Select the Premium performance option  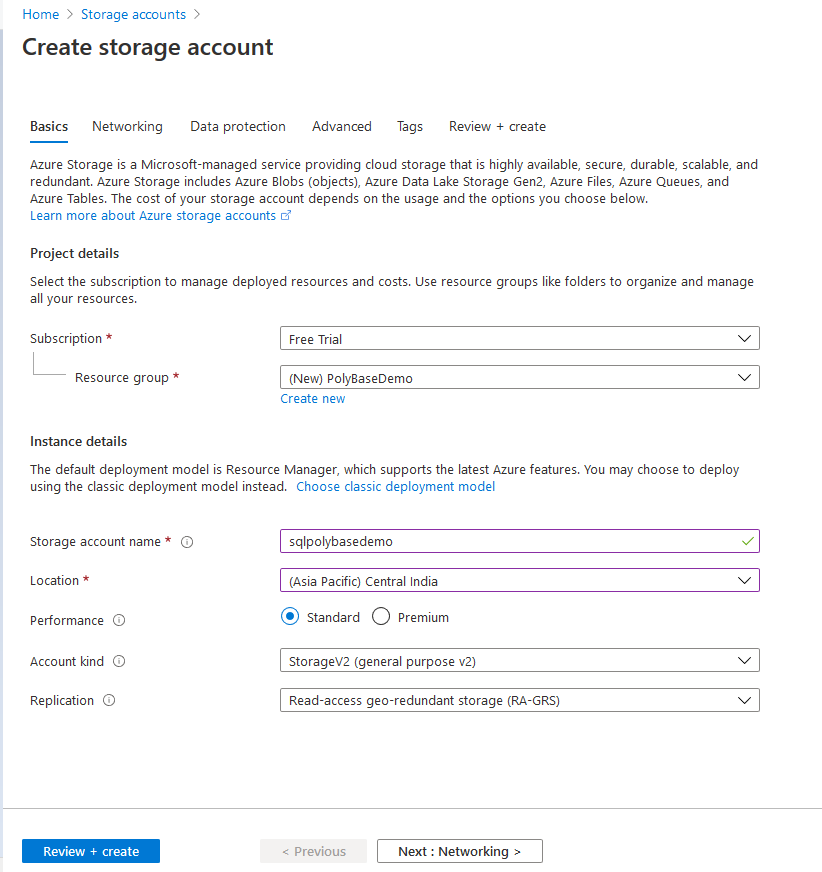381,617
